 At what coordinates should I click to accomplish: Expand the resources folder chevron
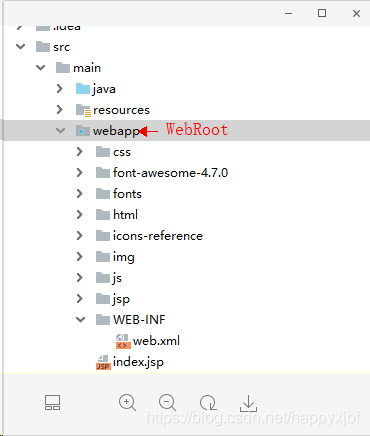(x=60, y=109)
